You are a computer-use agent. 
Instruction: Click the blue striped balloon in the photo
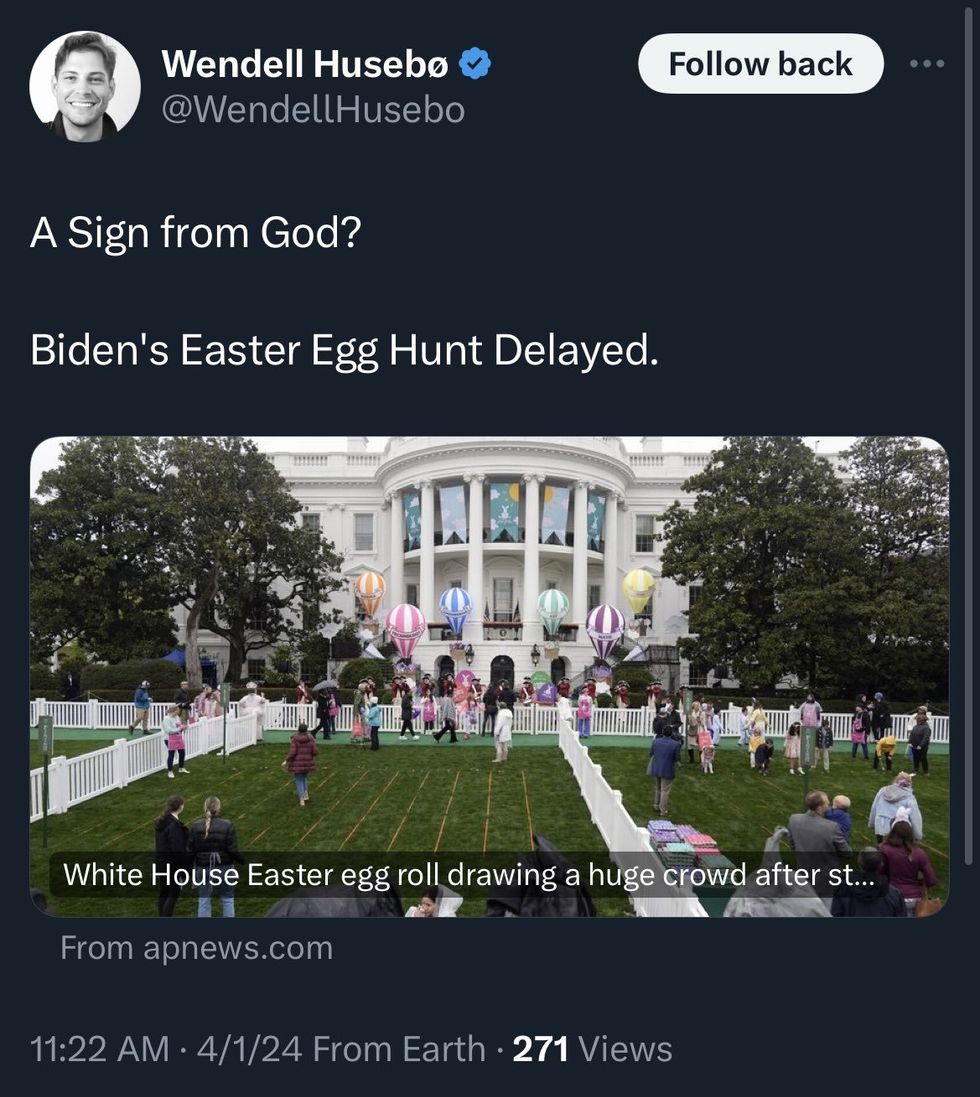point(455,606)
